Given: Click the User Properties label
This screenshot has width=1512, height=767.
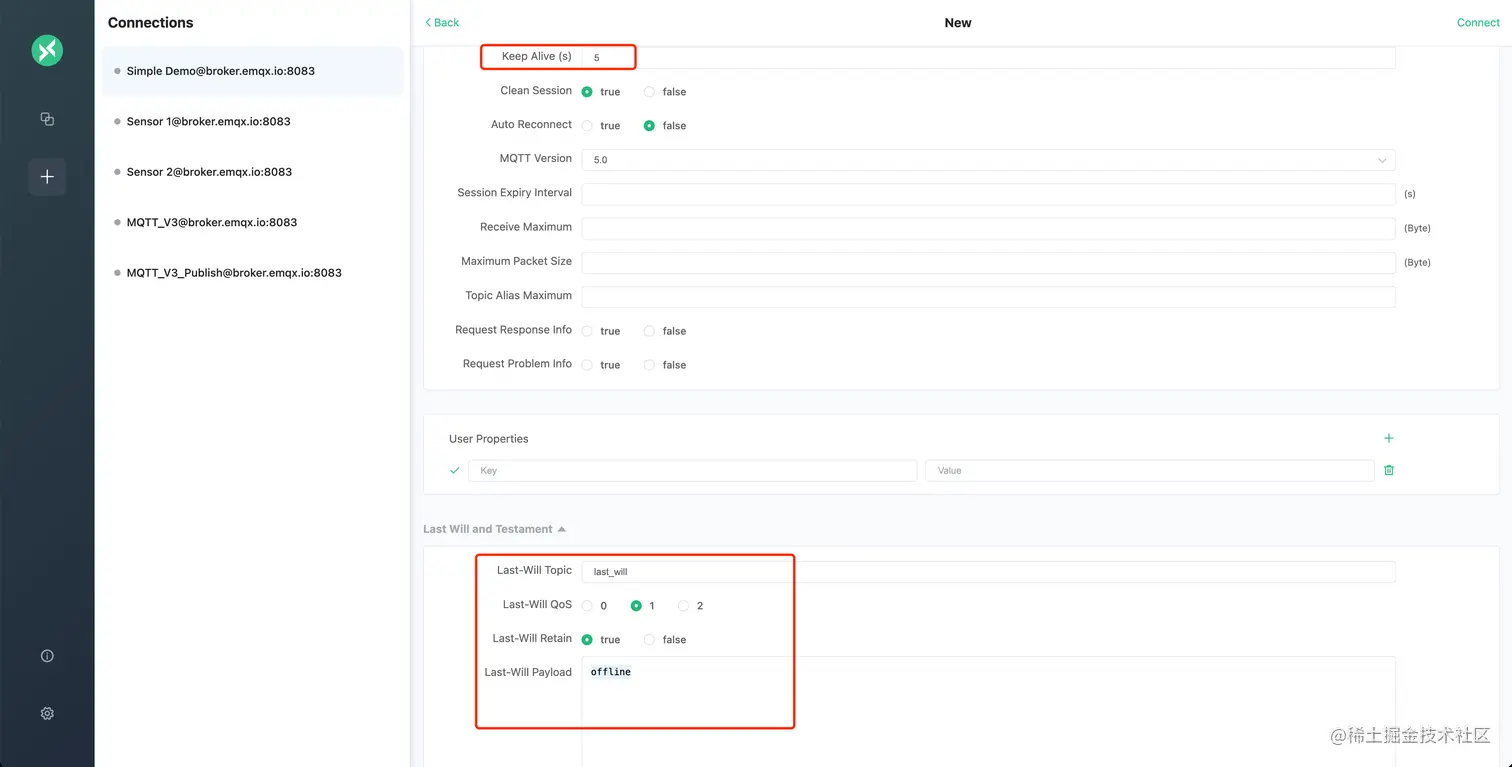Looking at the screenshot, I should pyautogui.click(x=489, y=439).
